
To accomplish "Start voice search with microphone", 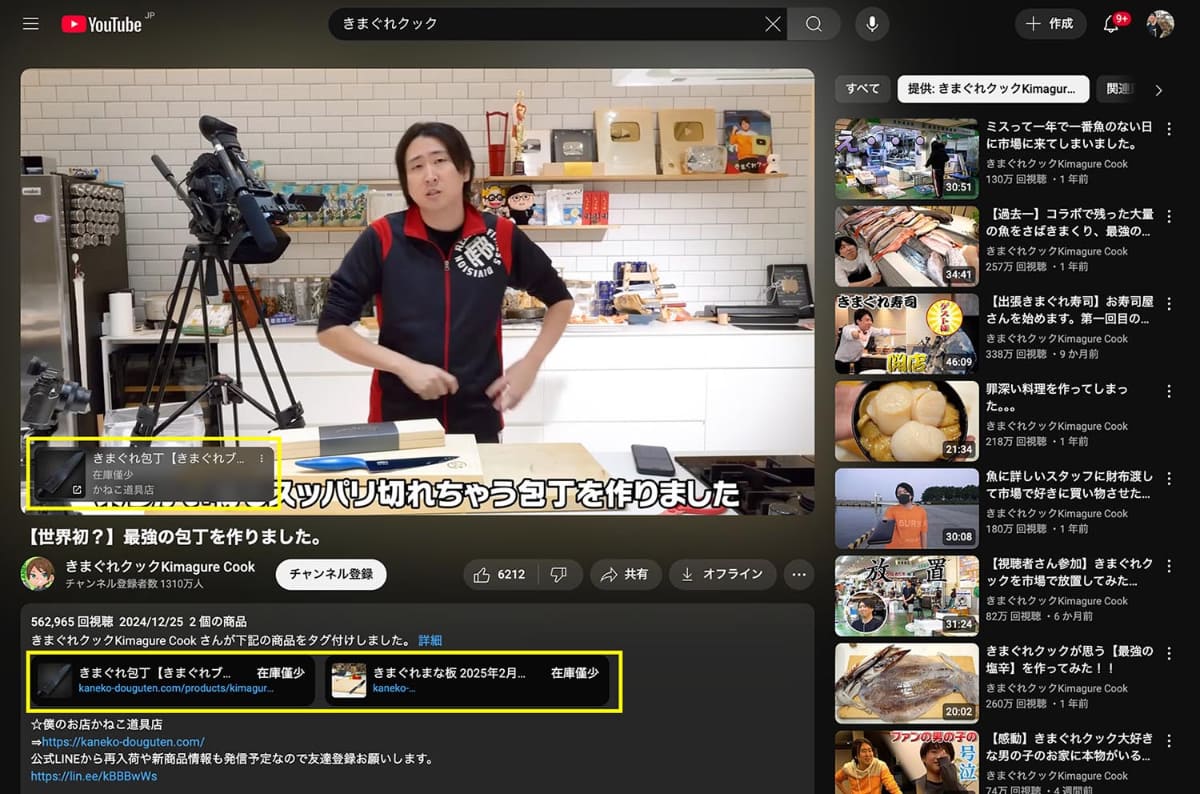I will click(872, 24).
